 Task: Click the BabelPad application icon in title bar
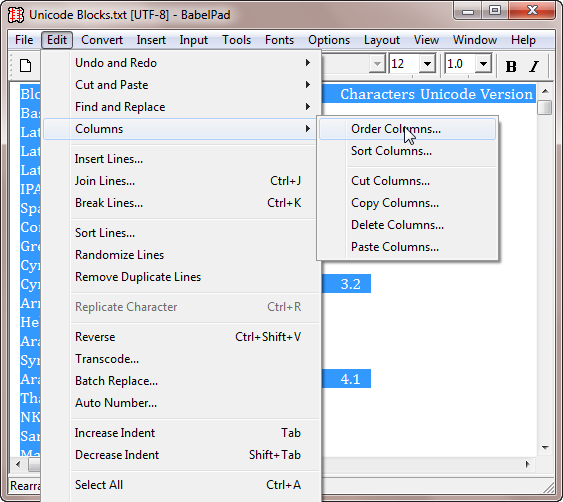tap(16, 15)
